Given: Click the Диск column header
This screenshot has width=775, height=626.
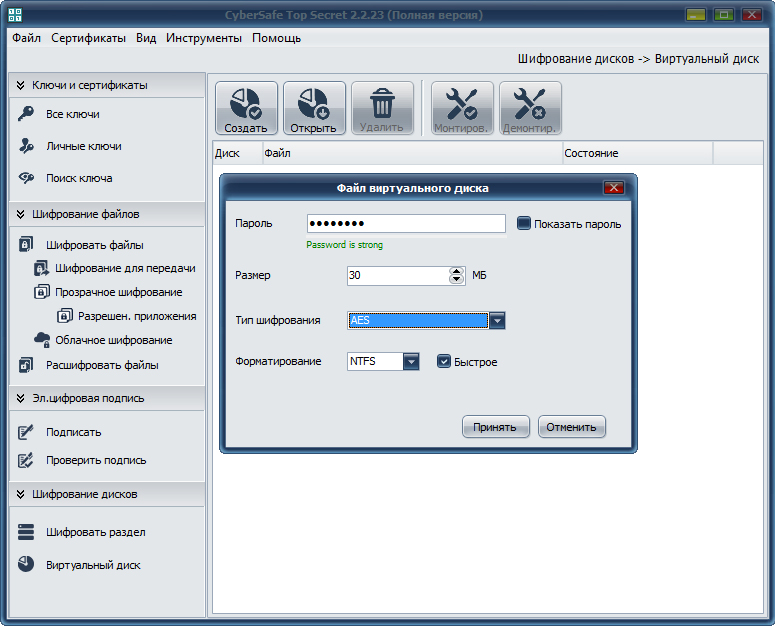Looking at the screenshot, I should coord(237,153).
